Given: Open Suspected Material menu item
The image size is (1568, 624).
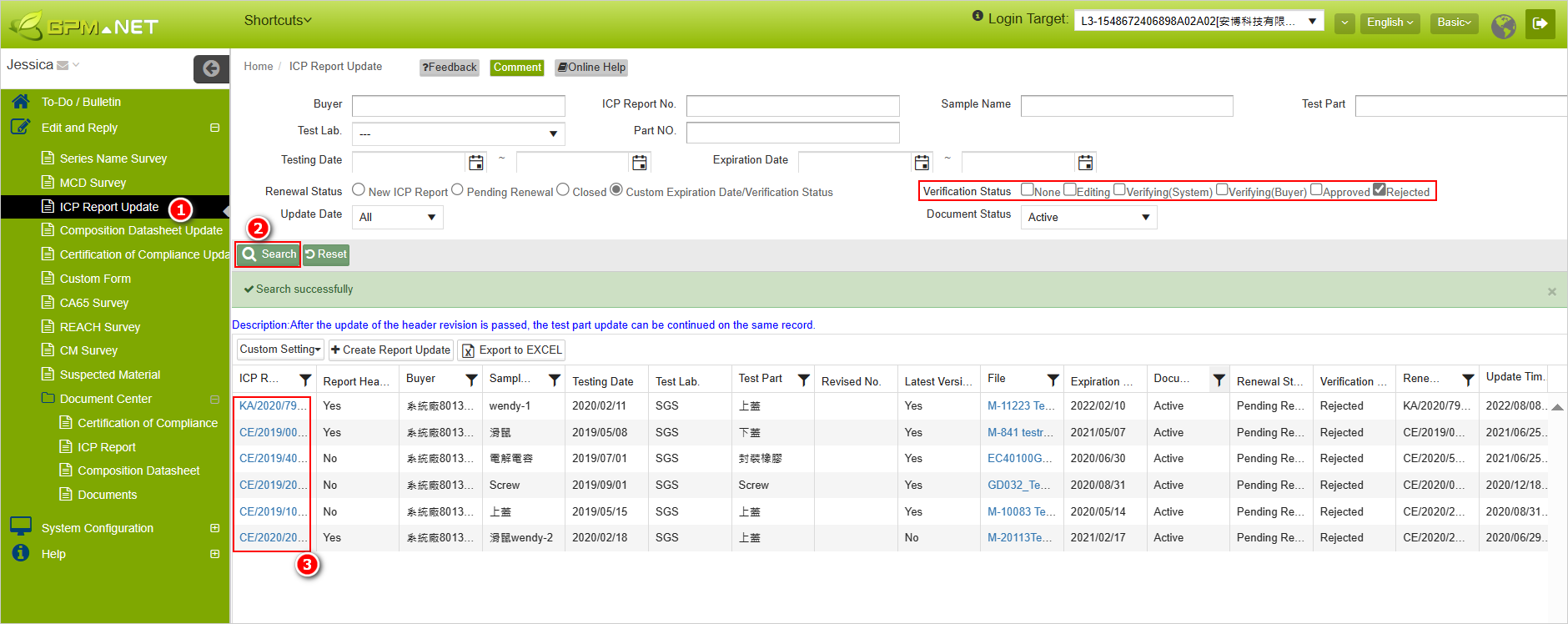Looking at the screenshot, I should (x=110, y=375).
